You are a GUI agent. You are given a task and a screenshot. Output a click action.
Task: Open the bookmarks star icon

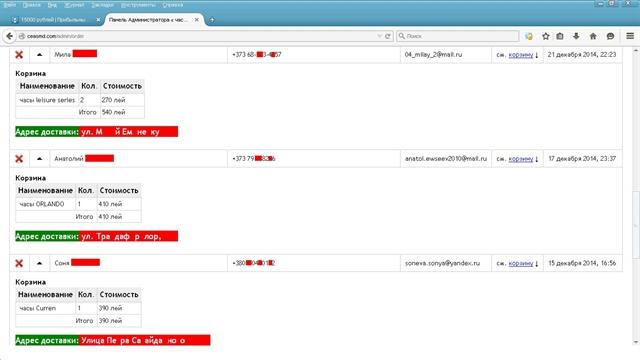click(545, 36)
